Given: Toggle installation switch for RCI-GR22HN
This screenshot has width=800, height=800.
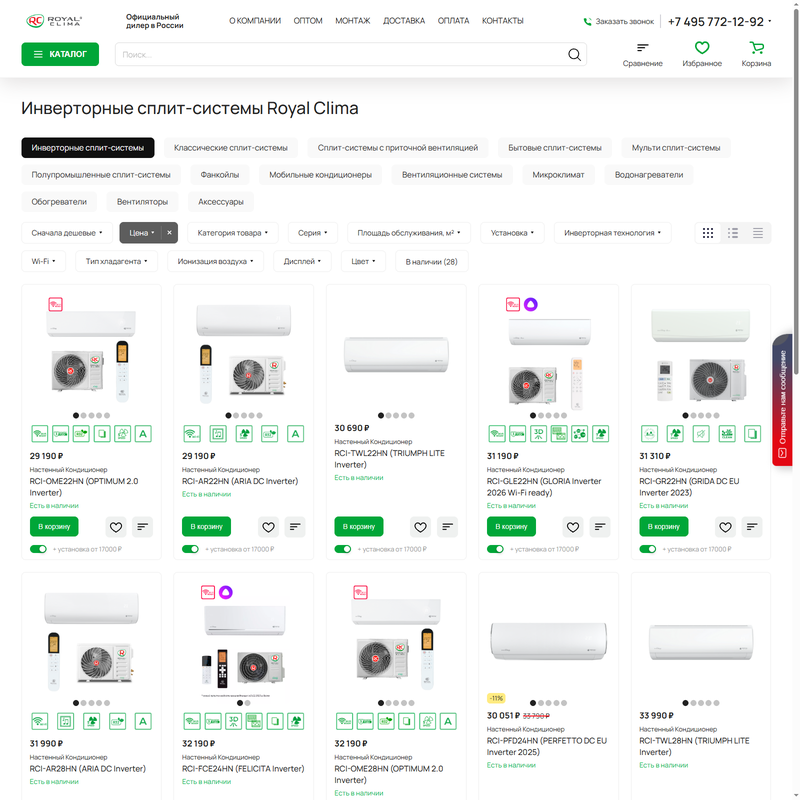Looking at the screenshot, I should coord(648,549).
